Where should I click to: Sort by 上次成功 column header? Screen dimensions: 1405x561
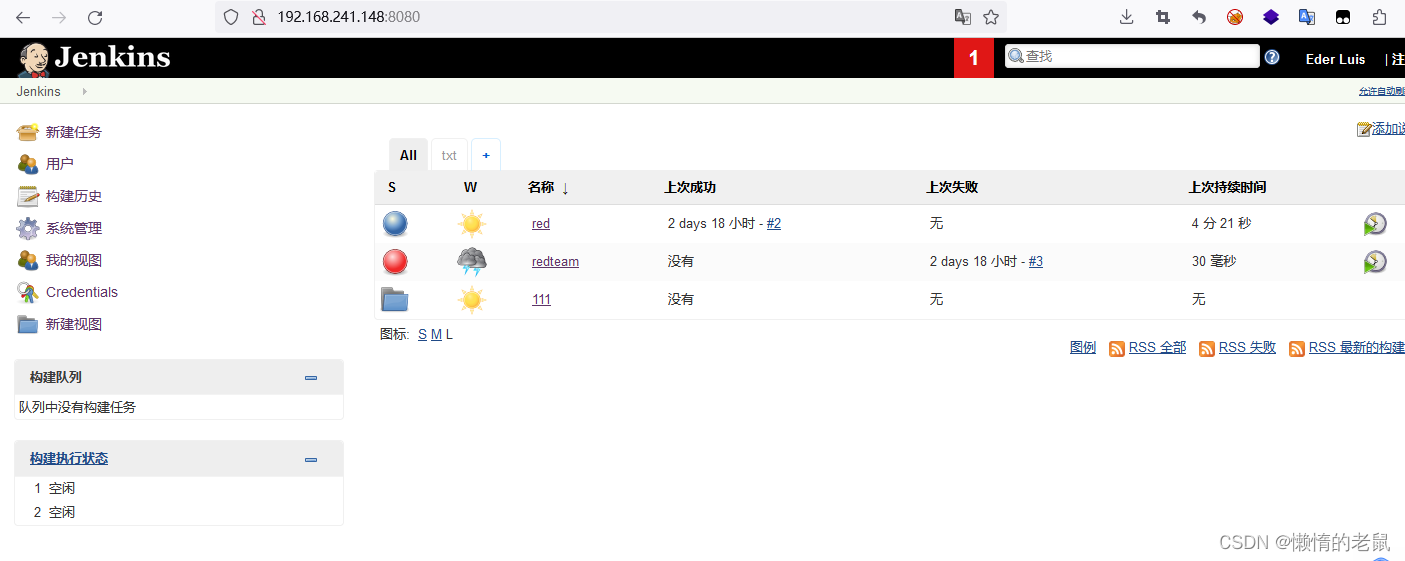pyautogui.click(x=690, y=187)
